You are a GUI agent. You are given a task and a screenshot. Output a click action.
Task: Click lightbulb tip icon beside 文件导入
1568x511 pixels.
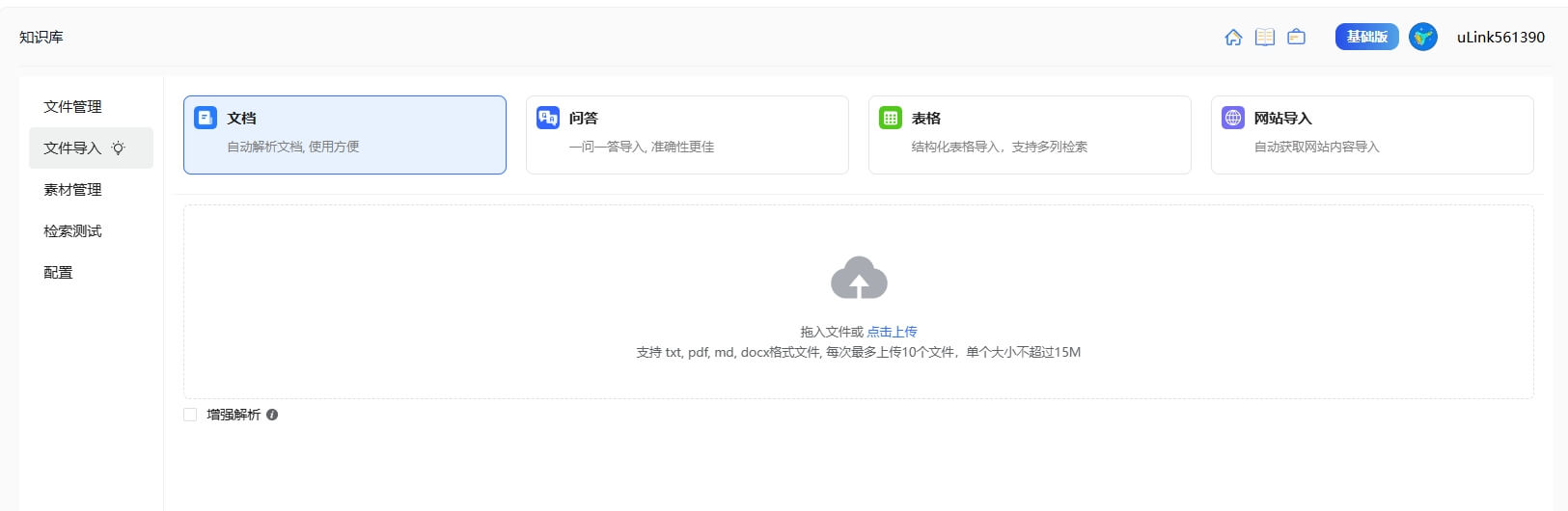pos(118,148)
